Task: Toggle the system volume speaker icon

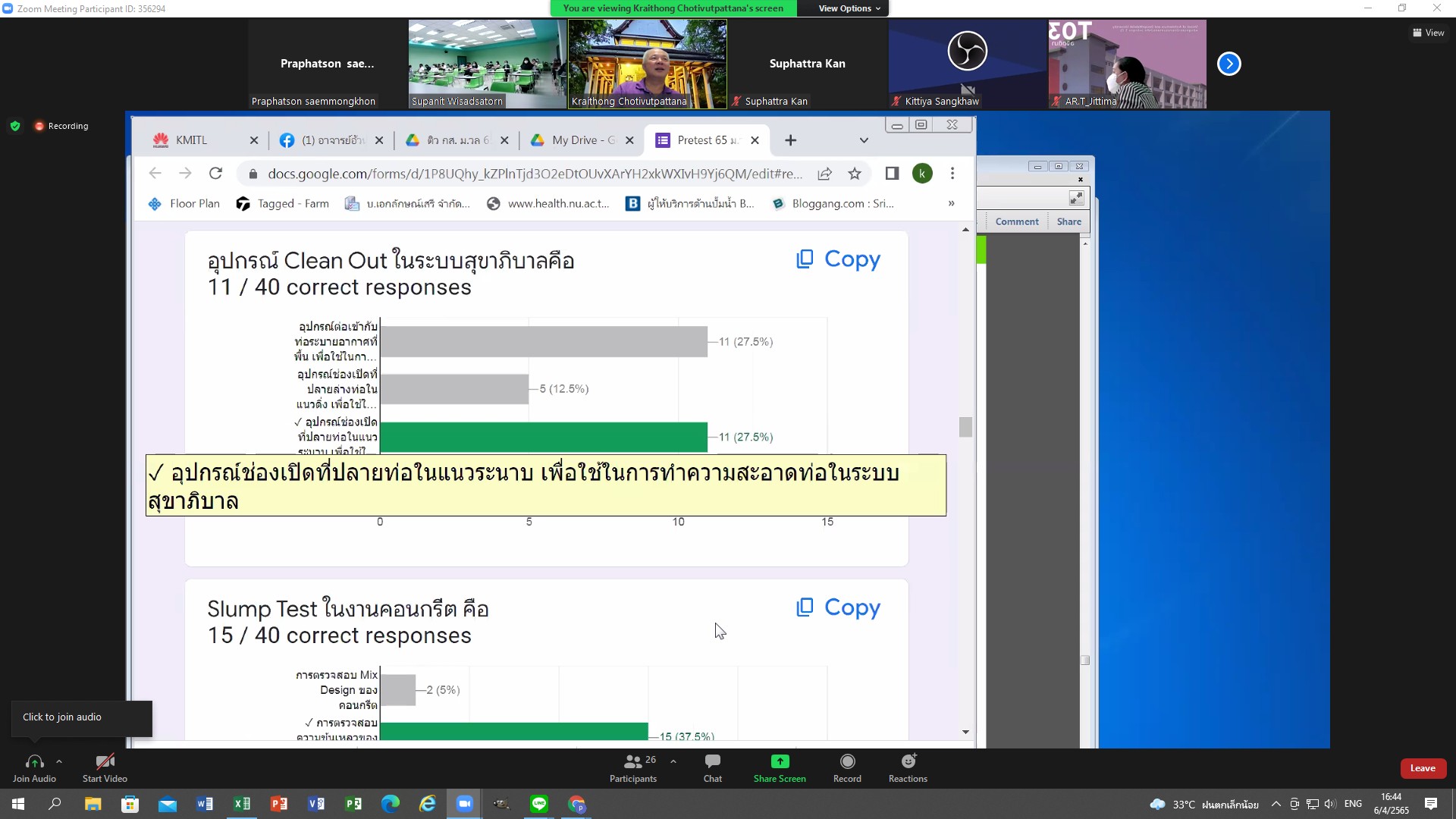Action: pyautogui.click(x=1330, y=804)
